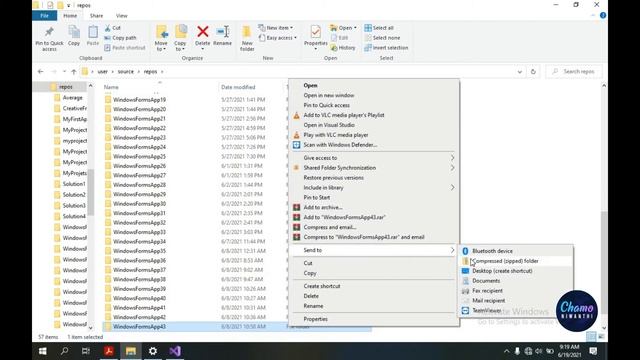Image resolution: width=640 pixels, height=360 pixels.
Task: Click Paste shortcut in the ribbon
Action: pos(125,48)
